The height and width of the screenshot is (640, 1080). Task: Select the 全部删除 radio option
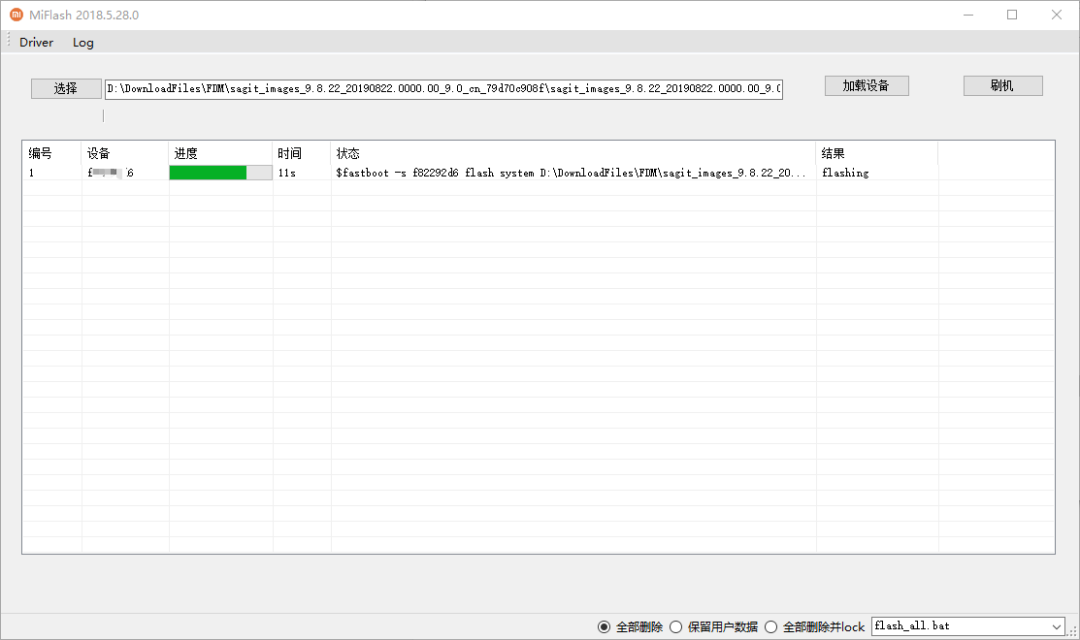(x=604, y=626)
